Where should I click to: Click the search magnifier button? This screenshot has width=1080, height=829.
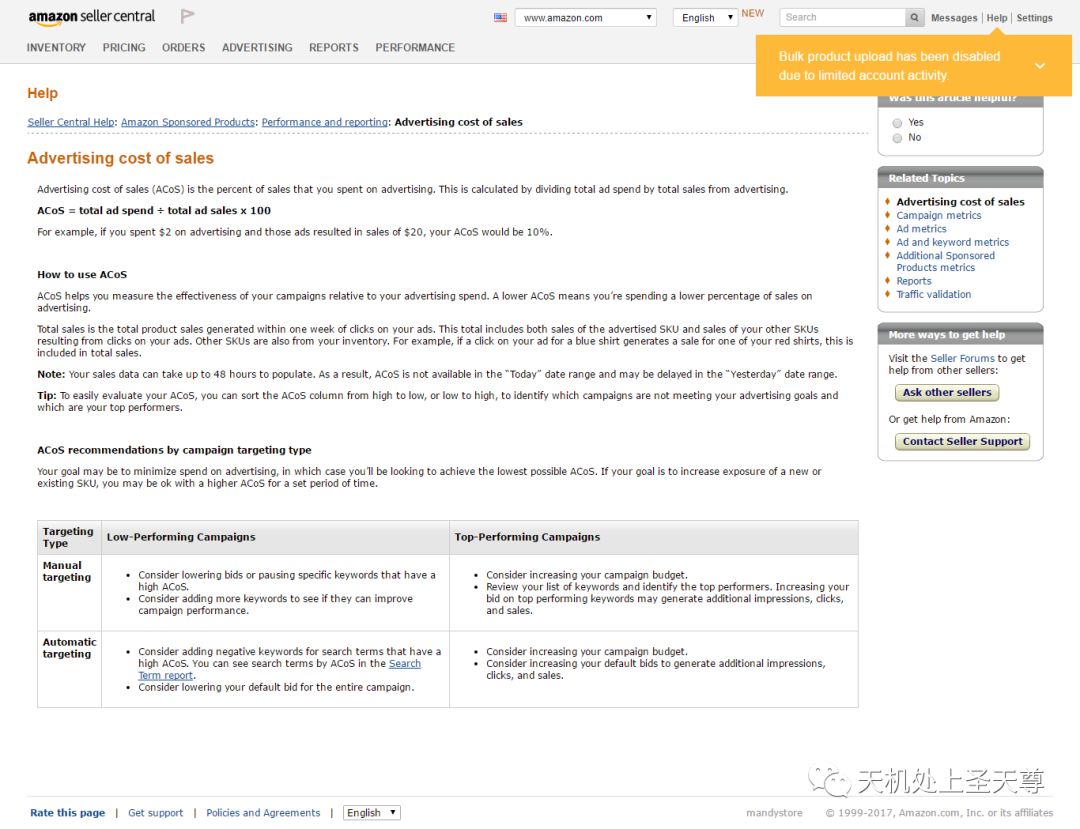[914, 17]
